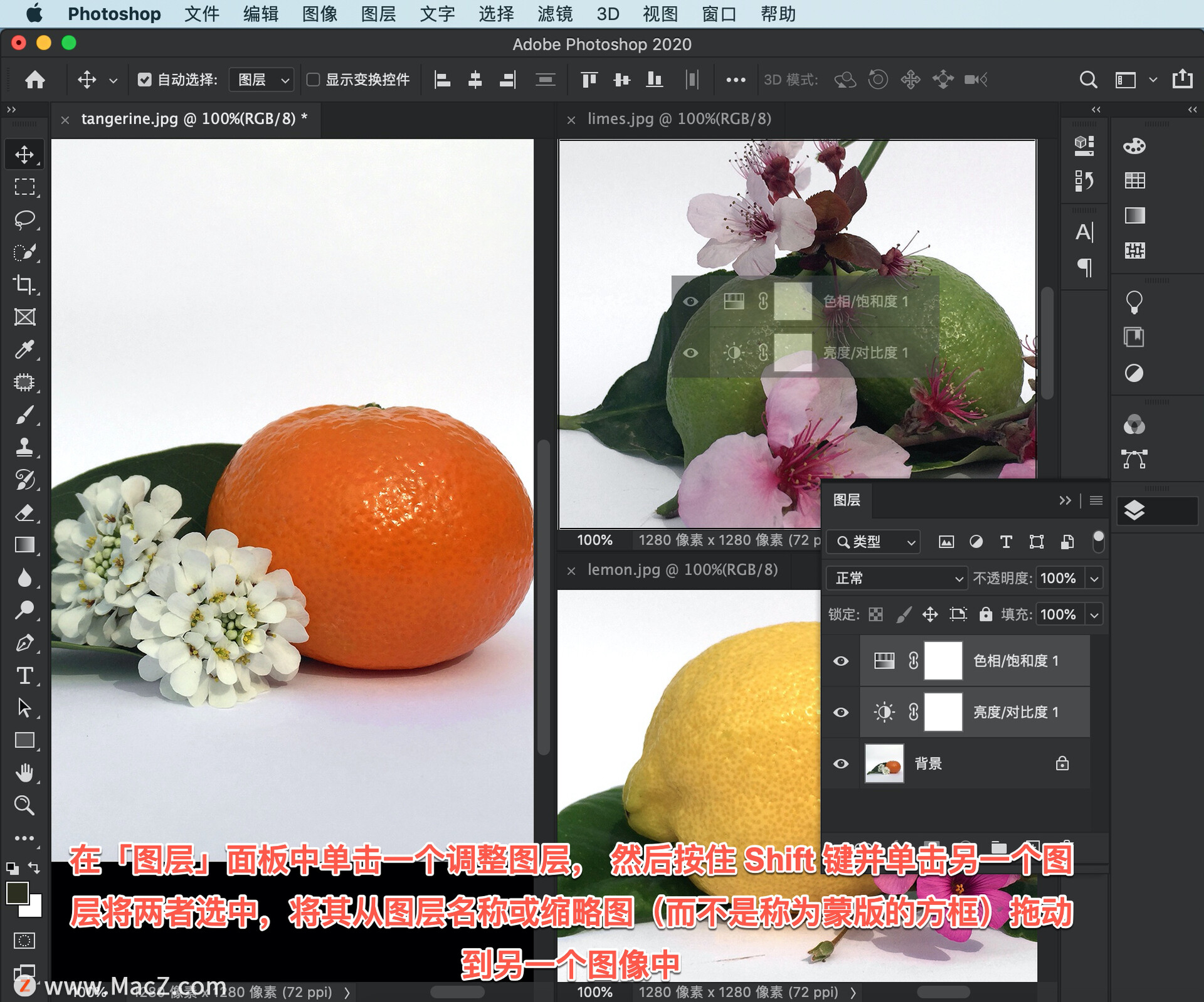Image resolution: width=1204 pixels, height=1002 pixels.
Task: Uncheck the 自动选择 checkbox
Action: pos(145,80)
